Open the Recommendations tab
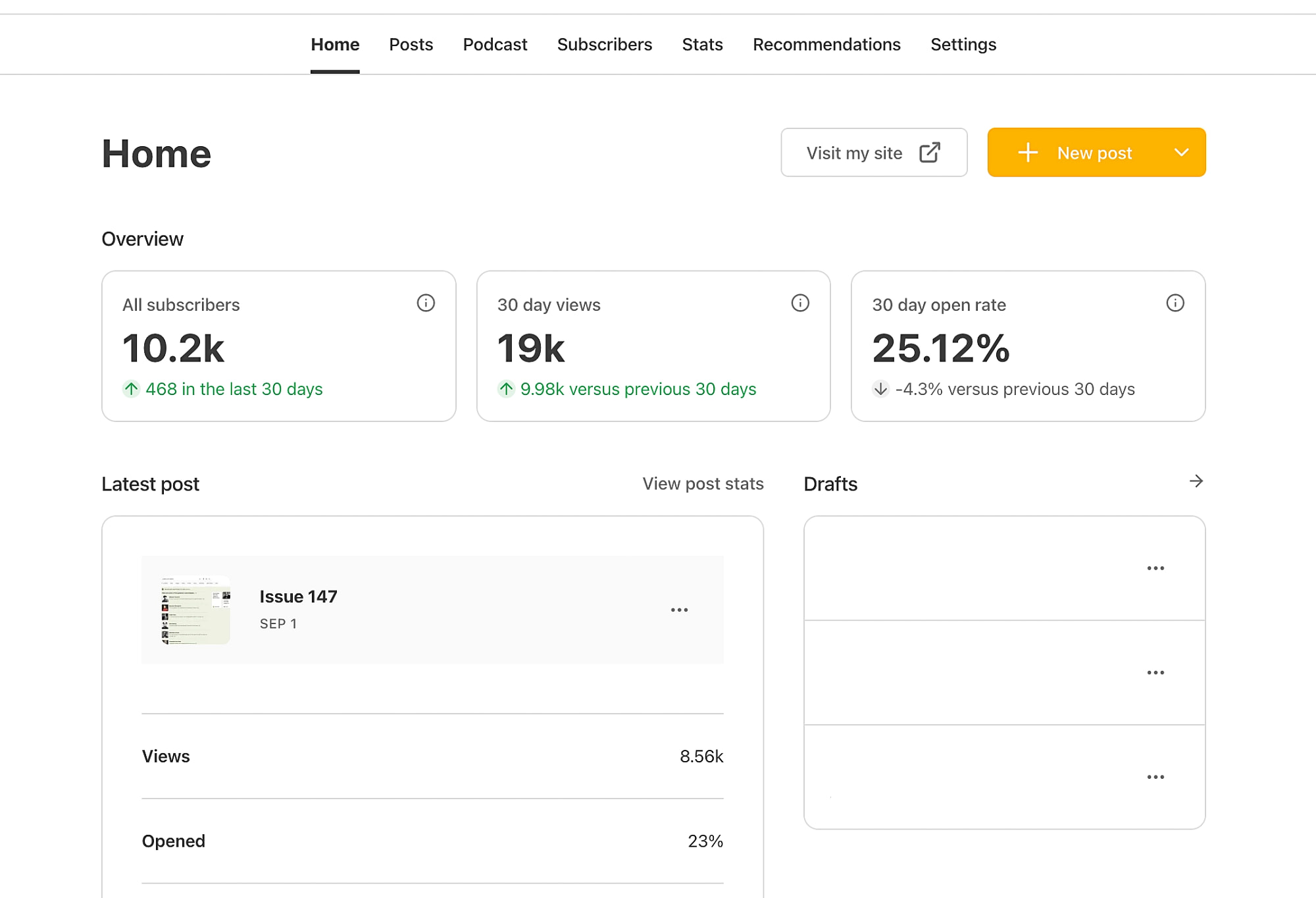Screen dimensions: 1316x898 click(826, 45)
